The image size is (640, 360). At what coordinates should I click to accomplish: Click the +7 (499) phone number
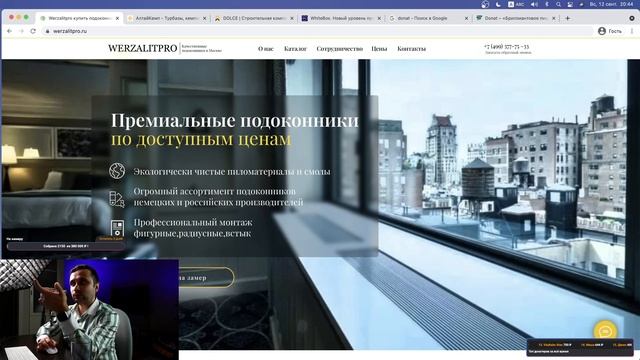coord(507,47)
